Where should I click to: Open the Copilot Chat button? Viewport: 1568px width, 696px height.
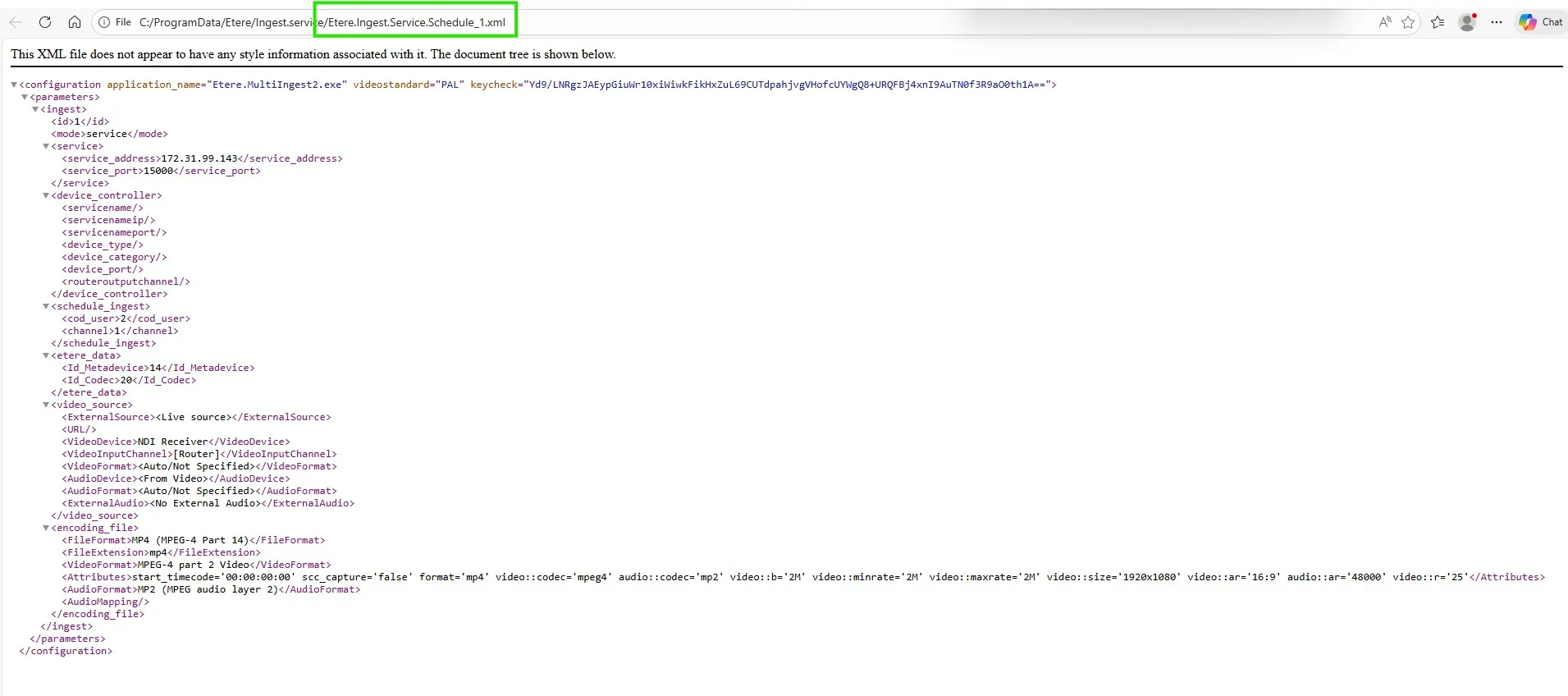pos(1540,22)
